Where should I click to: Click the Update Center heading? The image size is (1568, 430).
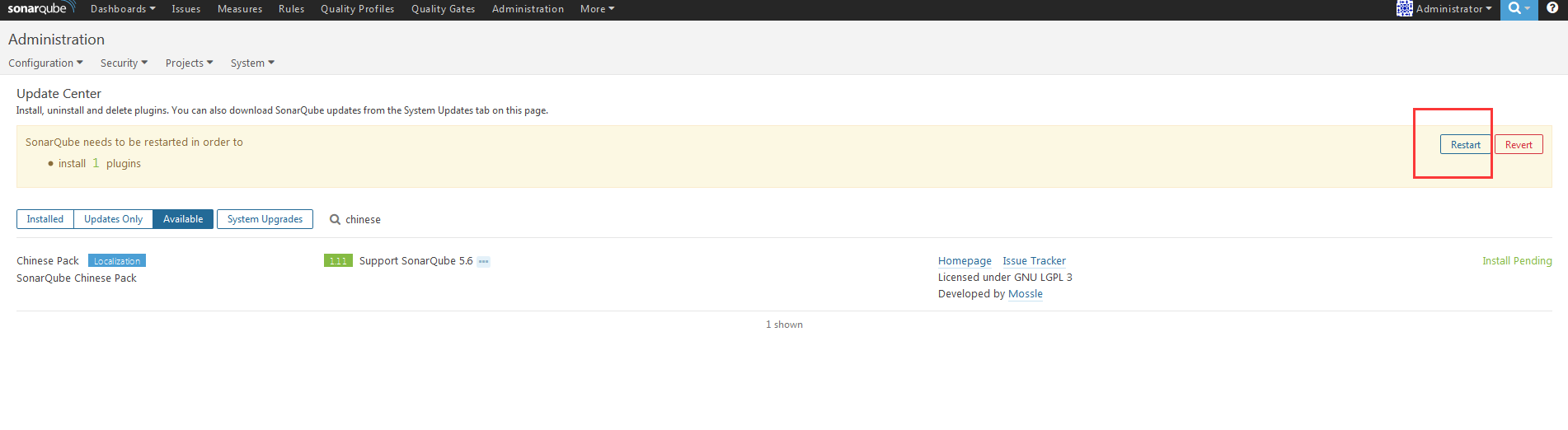click(x=59, y=94)
